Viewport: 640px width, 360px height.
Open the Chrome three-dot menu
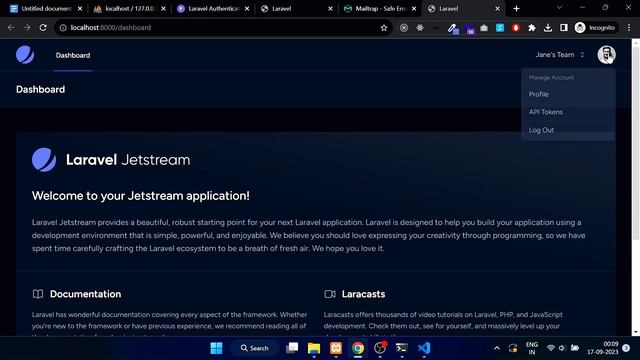pos(629,27)
